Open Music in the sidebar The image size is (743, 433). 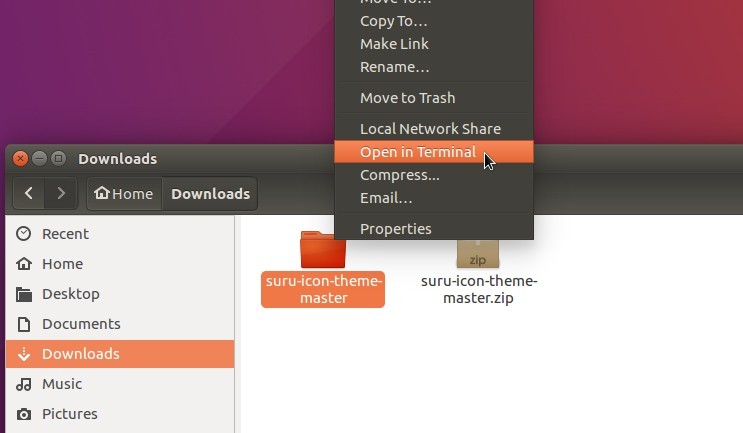point(120,384)
